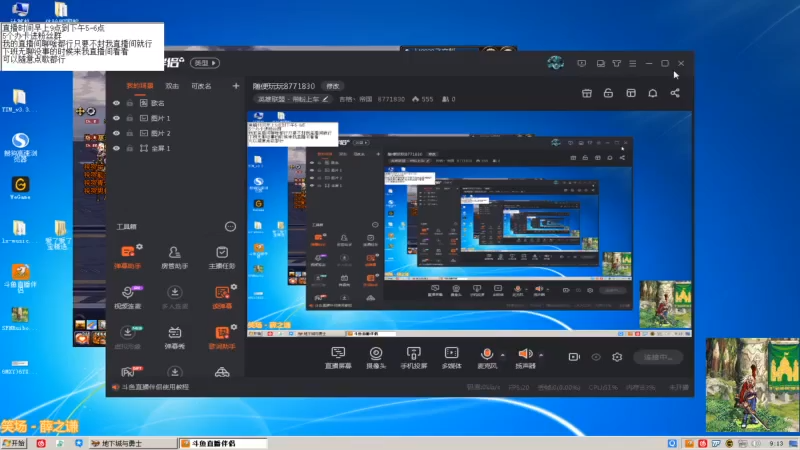Add 摄像头 camera source

pyautogui.click(x=376, y=358)
